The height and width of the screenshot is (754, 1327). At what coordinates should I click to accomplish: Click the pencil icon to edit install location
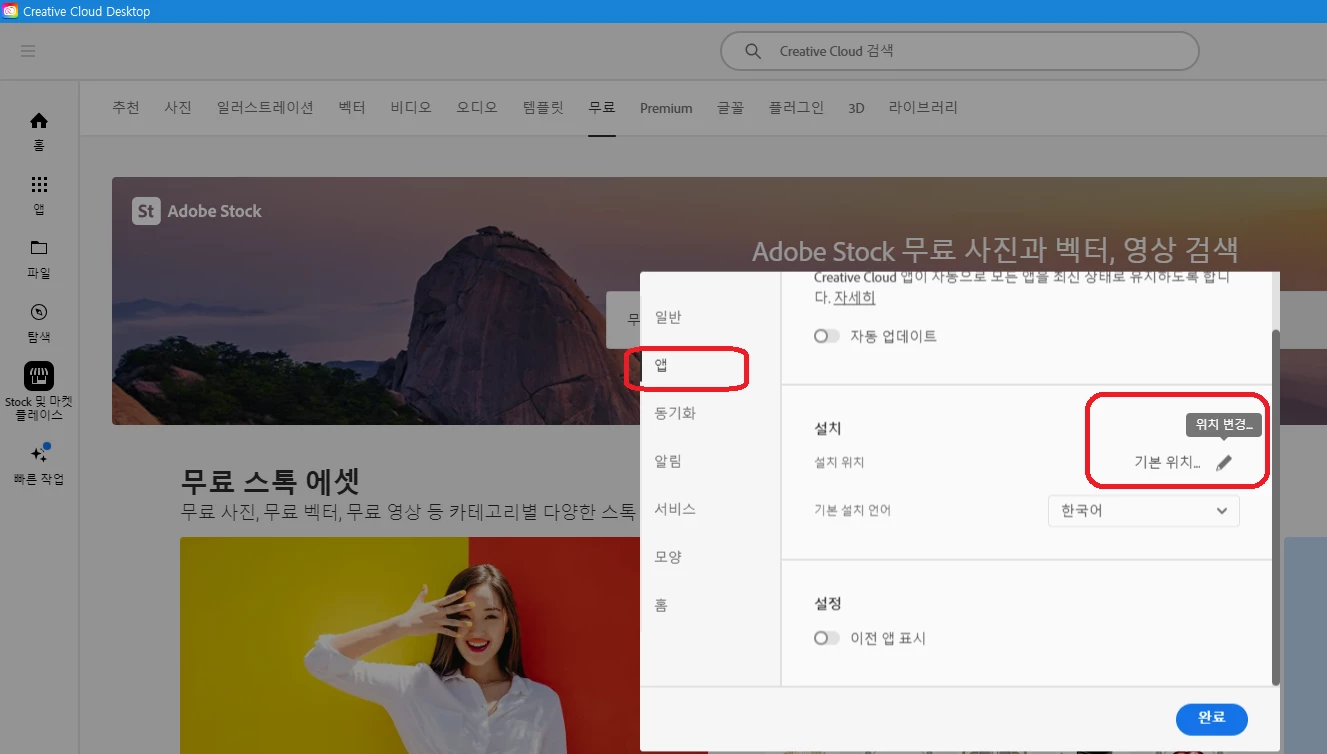coord(1224,462)
